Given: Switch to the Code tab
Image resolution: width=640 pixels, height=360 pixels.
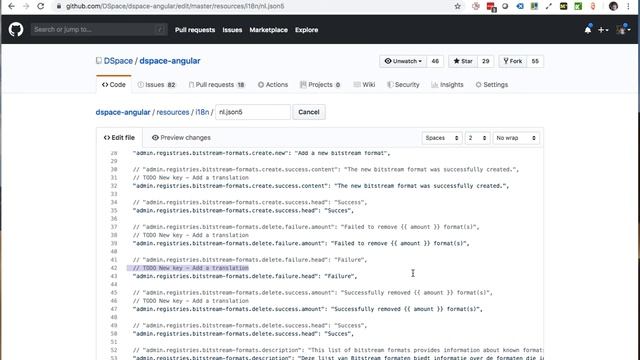Looking at the screenshot, I should (114, 84).
